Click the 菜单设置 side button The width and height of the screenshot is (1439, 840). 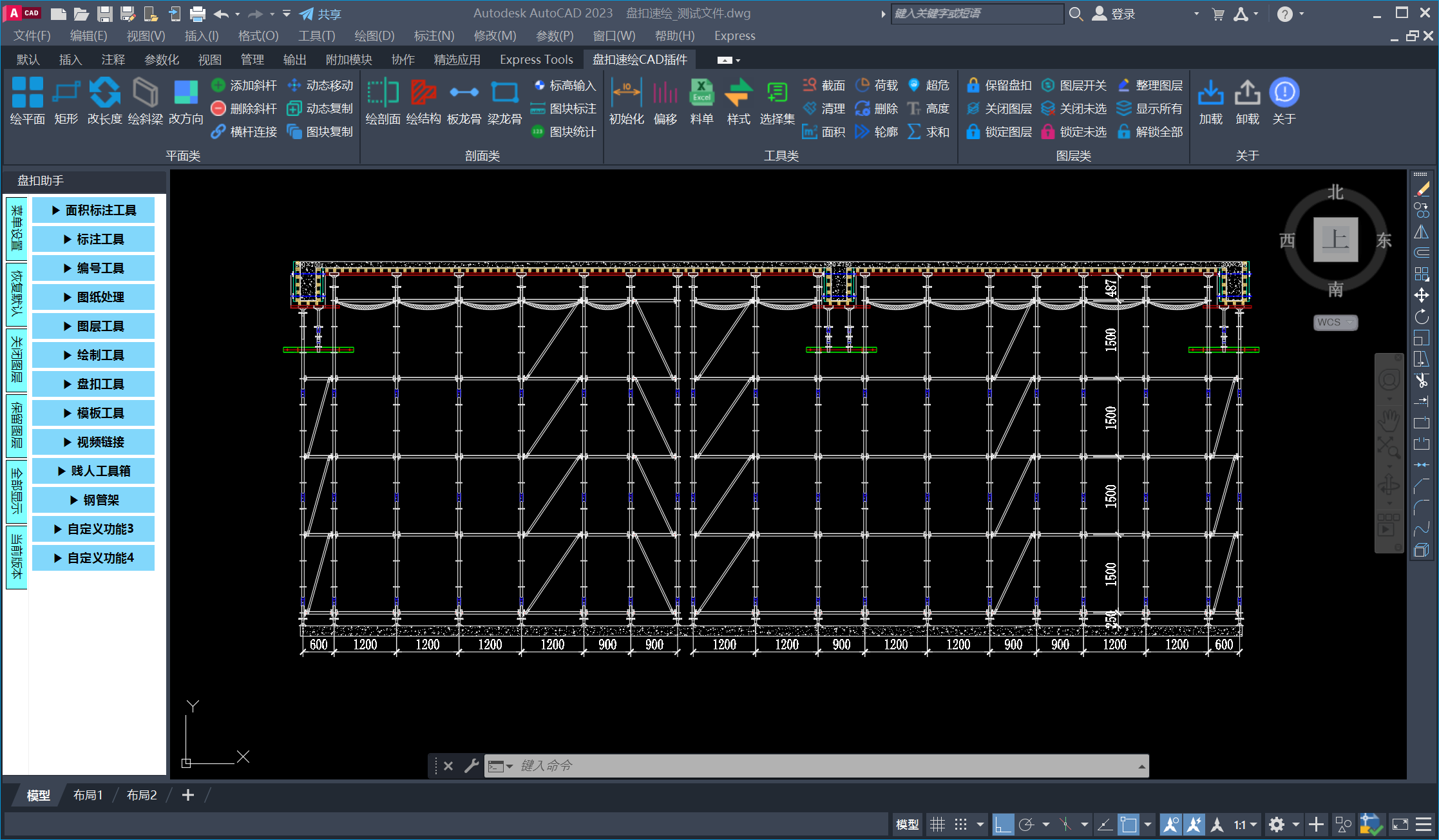pyautogui.click(x=17, y=228)
